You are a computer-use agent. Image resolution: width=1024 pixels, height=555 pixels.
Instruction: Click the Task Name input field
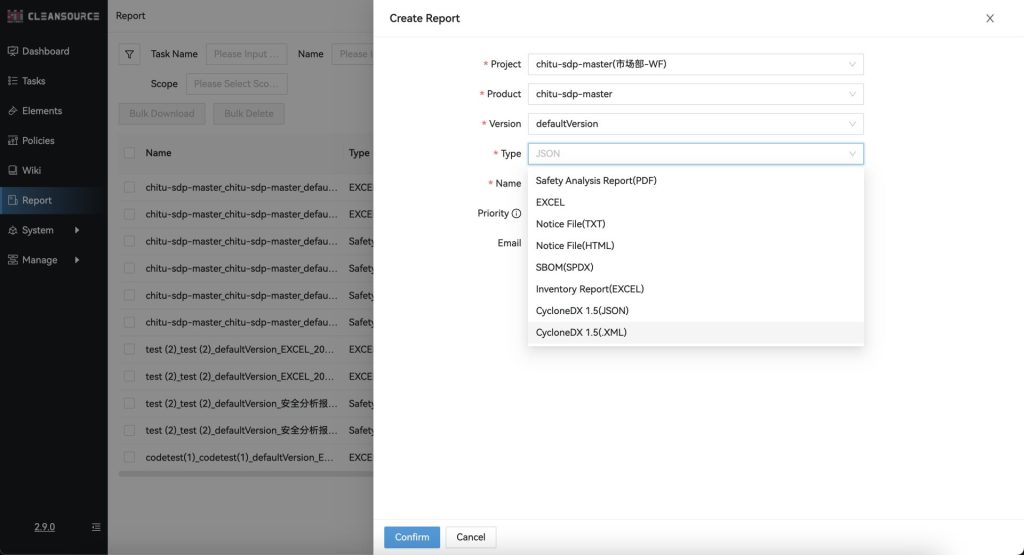(246, 54)
